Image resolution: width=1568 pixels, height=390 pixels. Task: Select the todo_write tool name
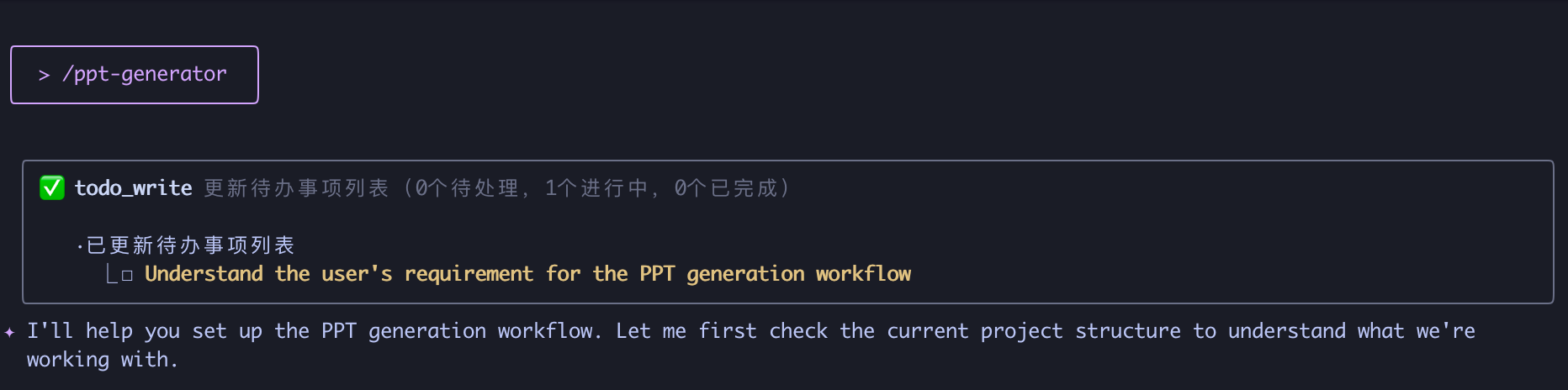[133, 187]
